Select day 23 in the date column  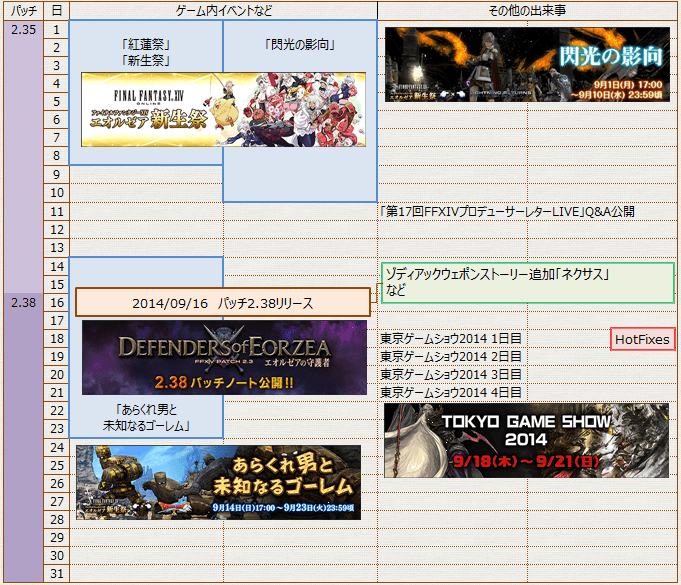pyautogui.click(x=56, y=429)
